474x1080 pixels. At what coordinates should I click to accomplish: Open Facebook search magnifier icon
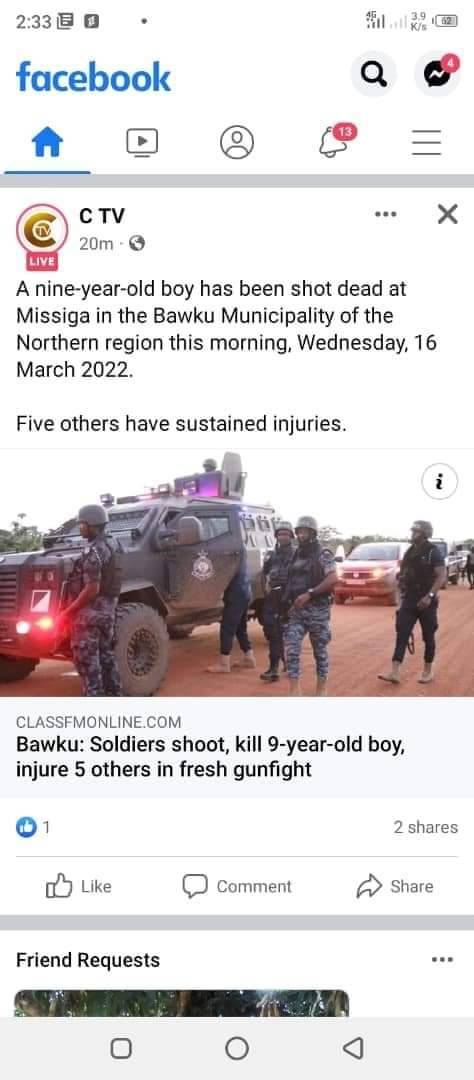(x=373, y=75)
